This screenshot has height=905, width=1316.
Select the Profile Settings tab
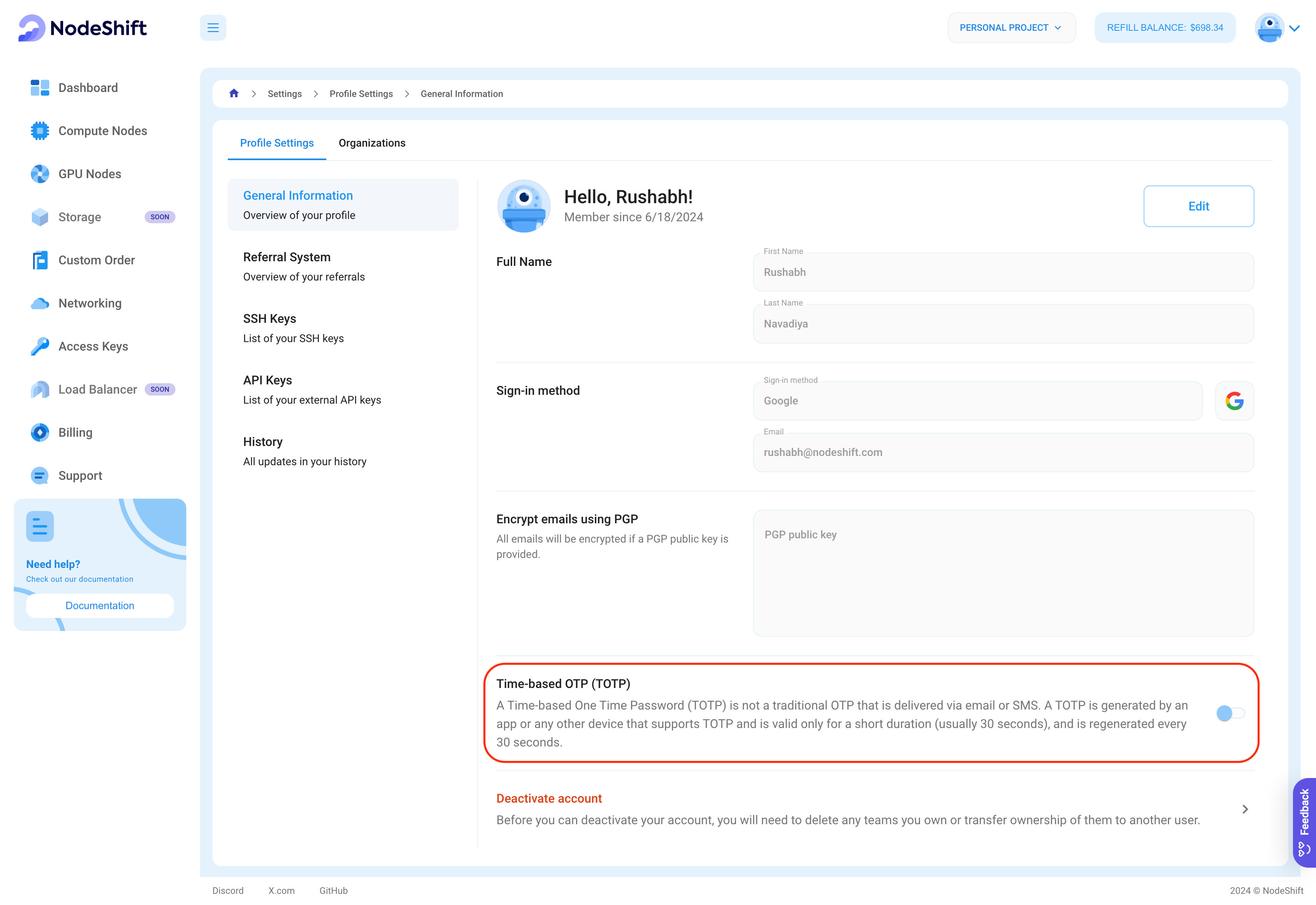click(x=278, y=142)
